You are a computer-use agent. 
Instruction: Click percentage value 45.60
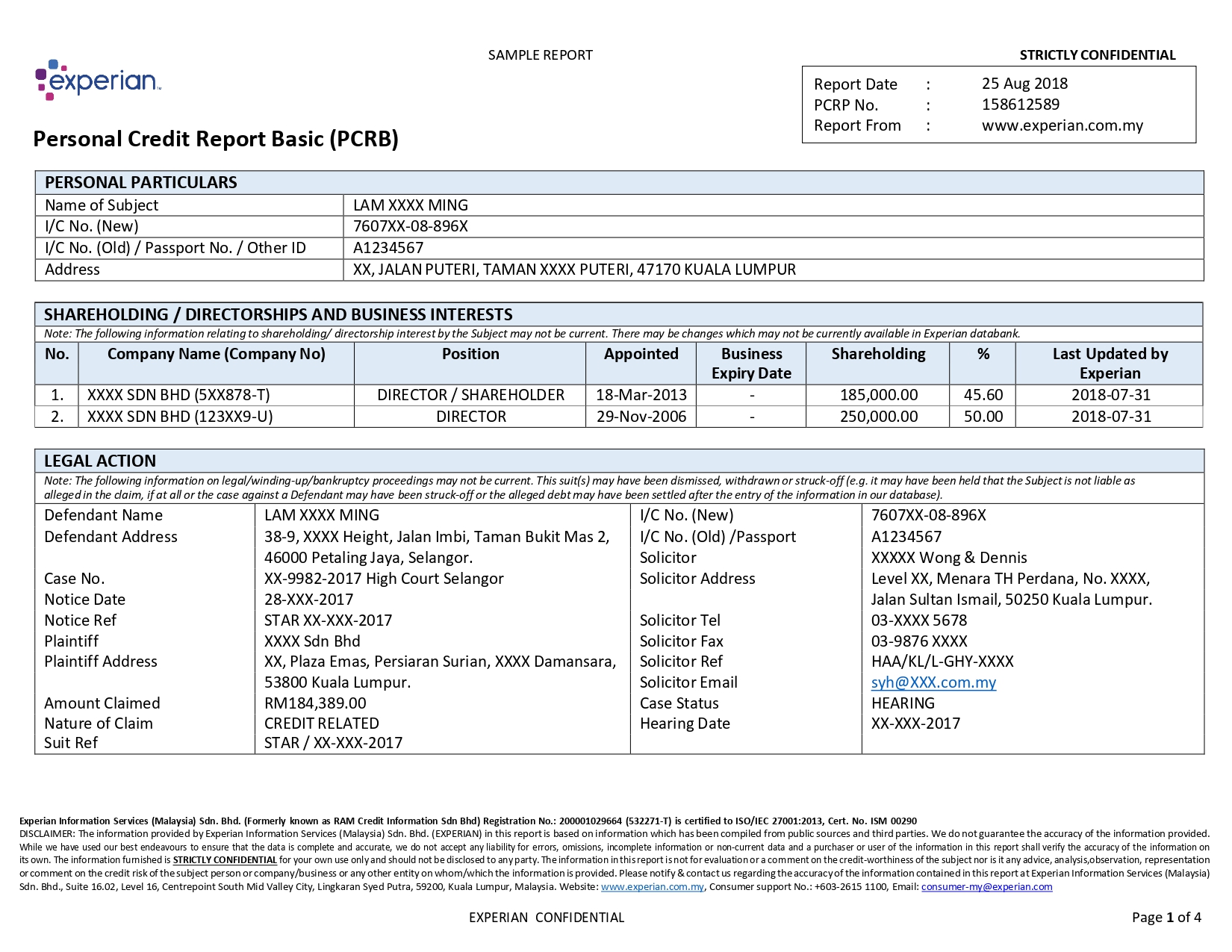point(983,395)
